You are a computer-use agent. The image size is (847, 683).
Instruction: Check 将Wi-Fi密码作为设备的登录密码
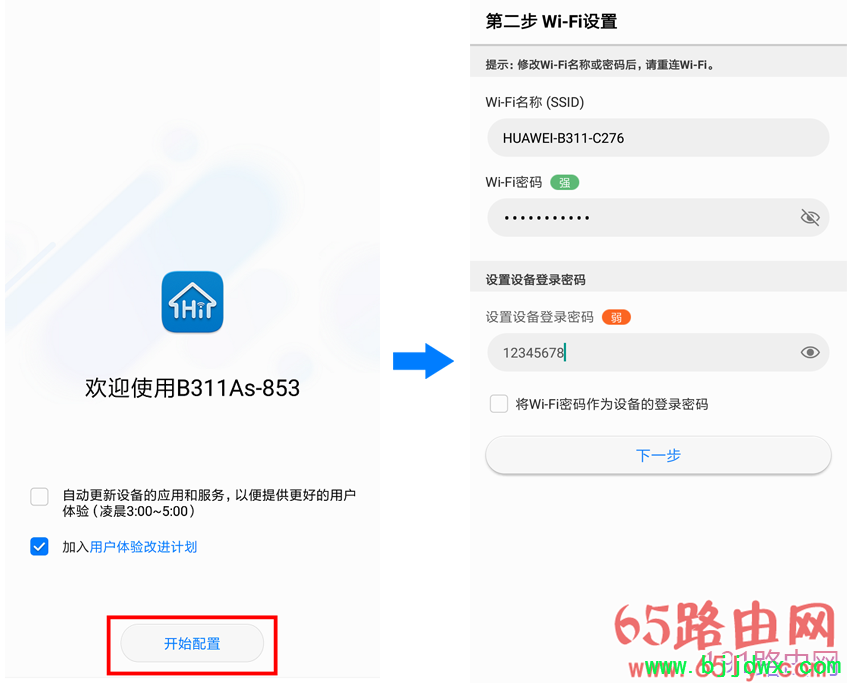click(x=498, y=403)
